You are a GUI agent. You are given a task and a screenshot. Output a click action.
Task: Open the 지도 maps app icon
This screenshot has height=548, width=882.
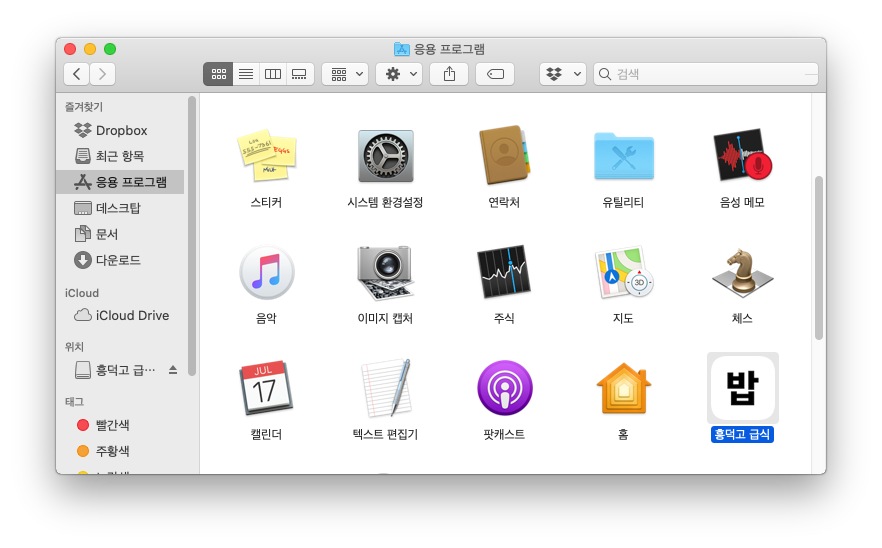click(x=624, y=272)
